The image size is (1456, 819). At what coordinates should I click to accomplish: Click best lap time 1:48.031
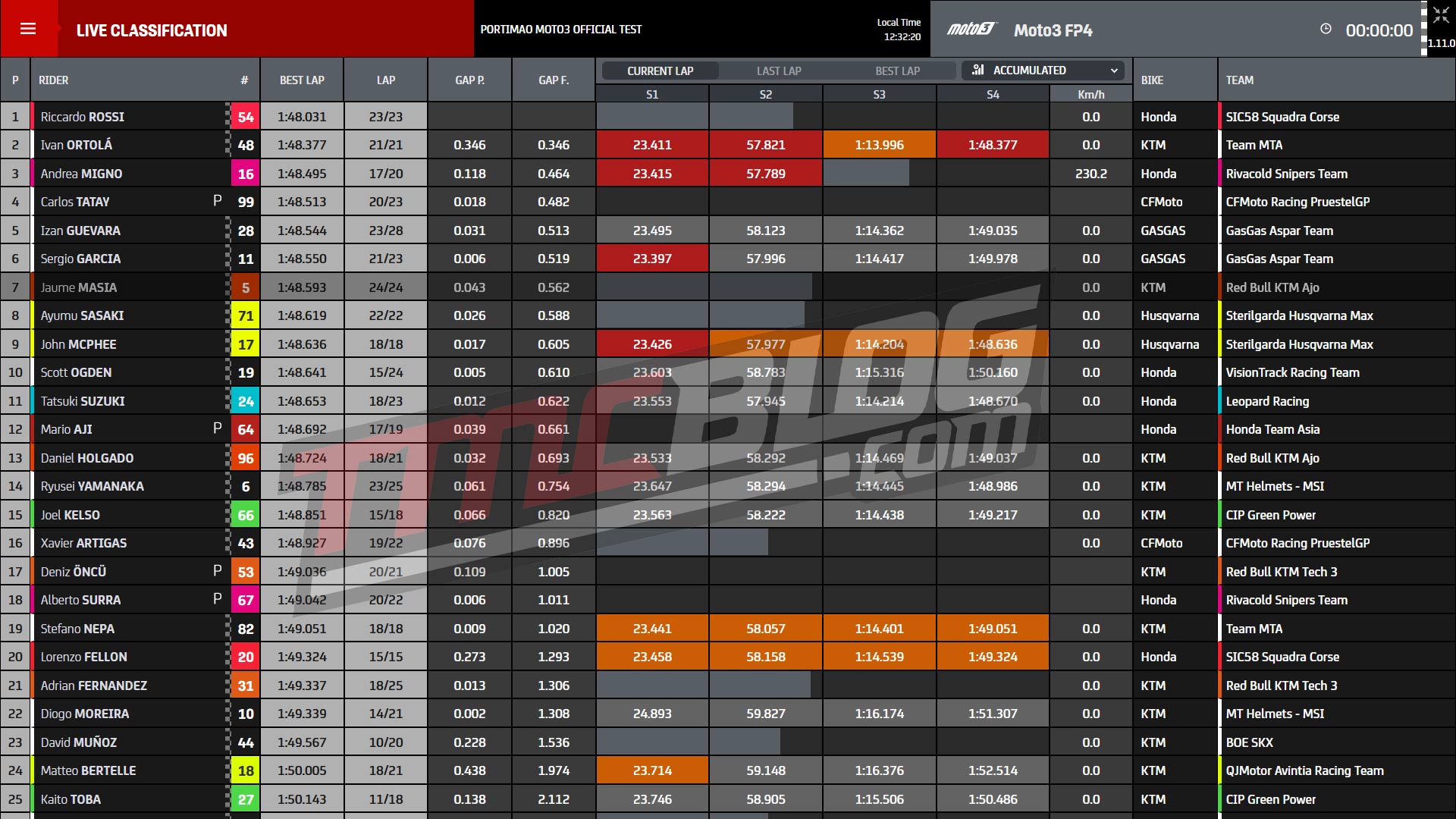click(302, 117)
